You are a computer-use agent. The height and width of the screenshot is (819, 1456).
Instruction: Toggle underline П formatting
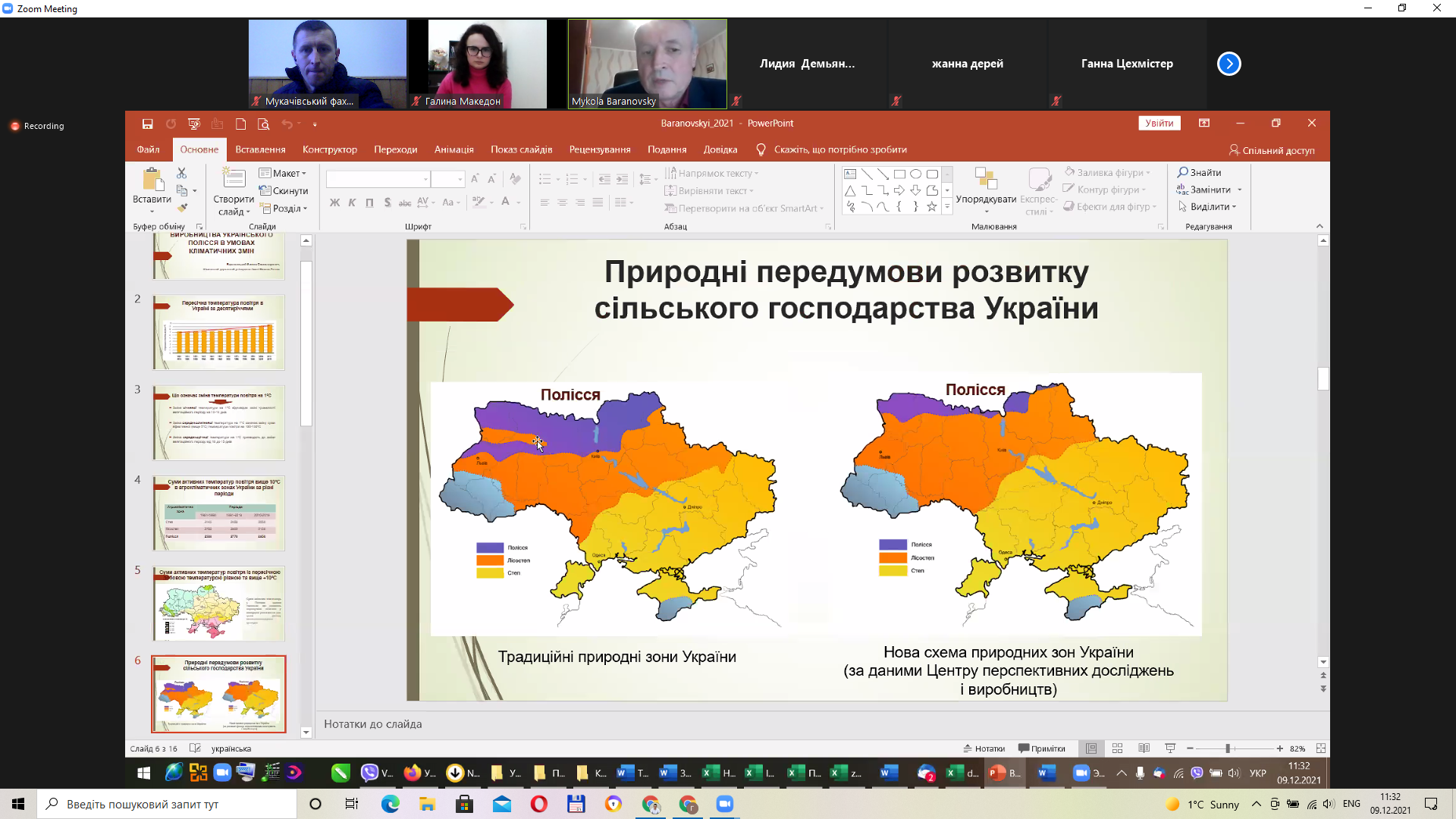tap(369, 202)
